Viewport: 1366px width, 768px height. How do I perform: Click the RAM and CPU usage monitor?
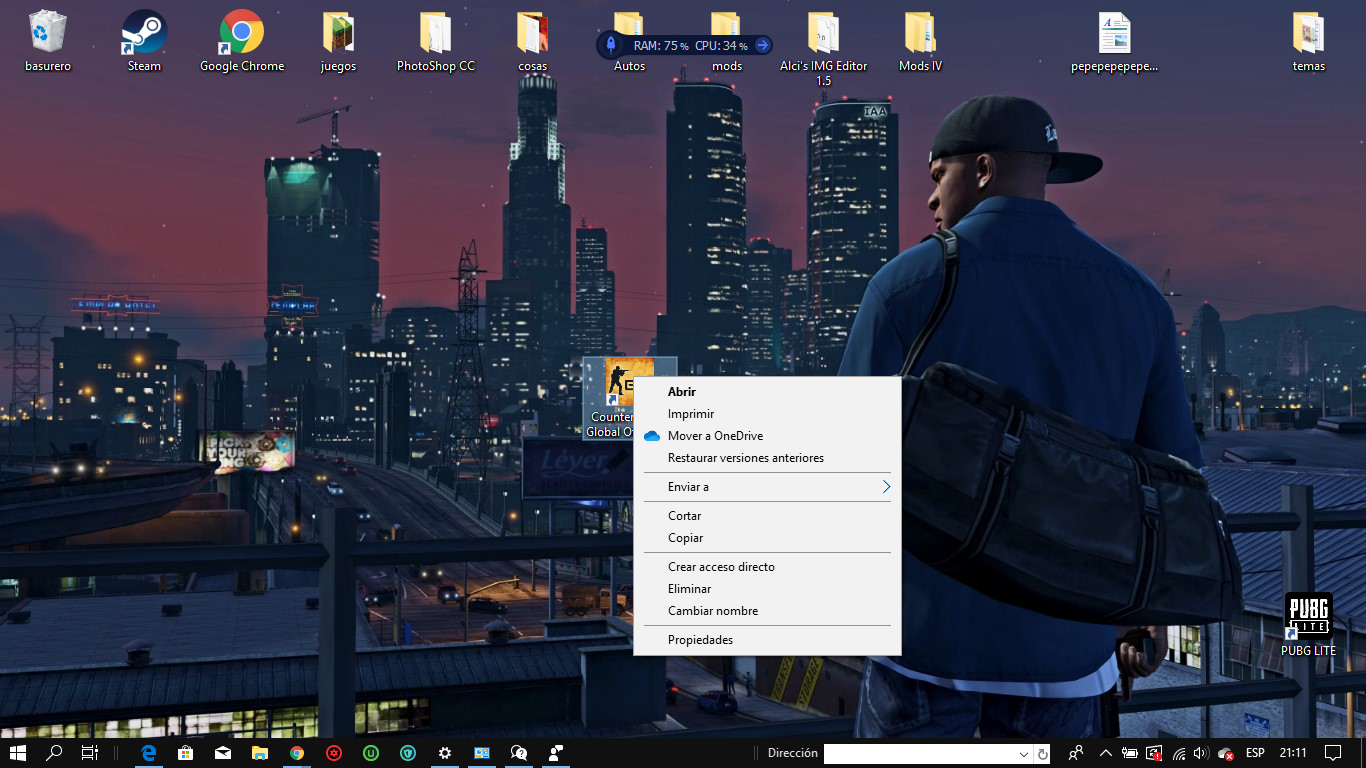coord(685,44)
